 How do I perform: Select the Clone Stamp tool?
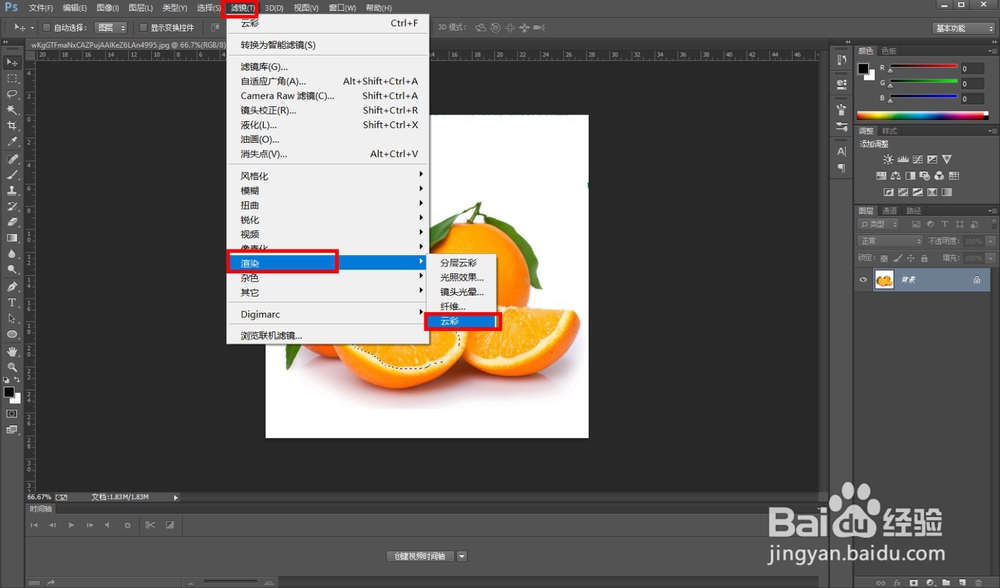point(12,191)
